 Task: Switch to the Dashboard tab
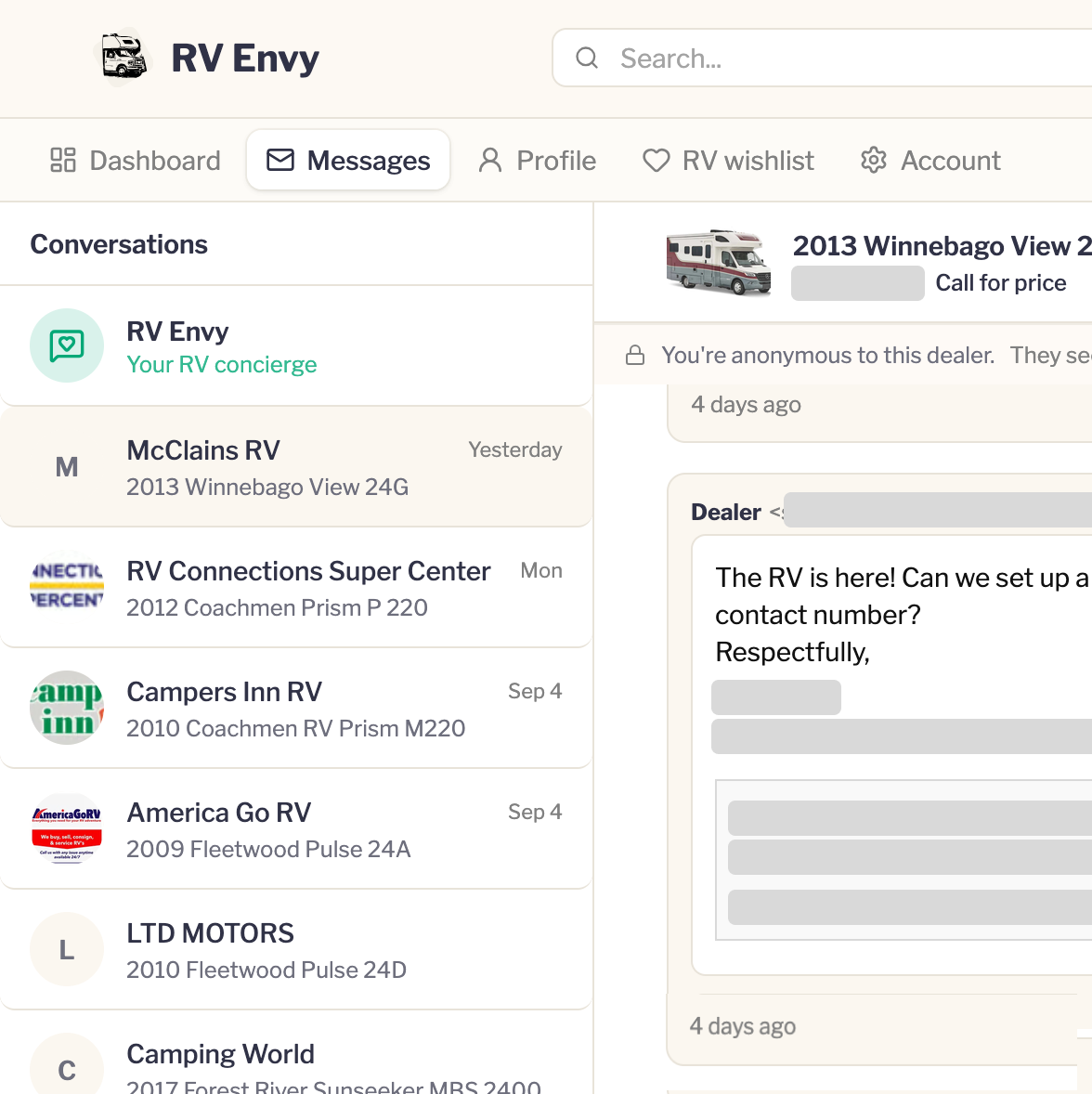tap(136, 161)
